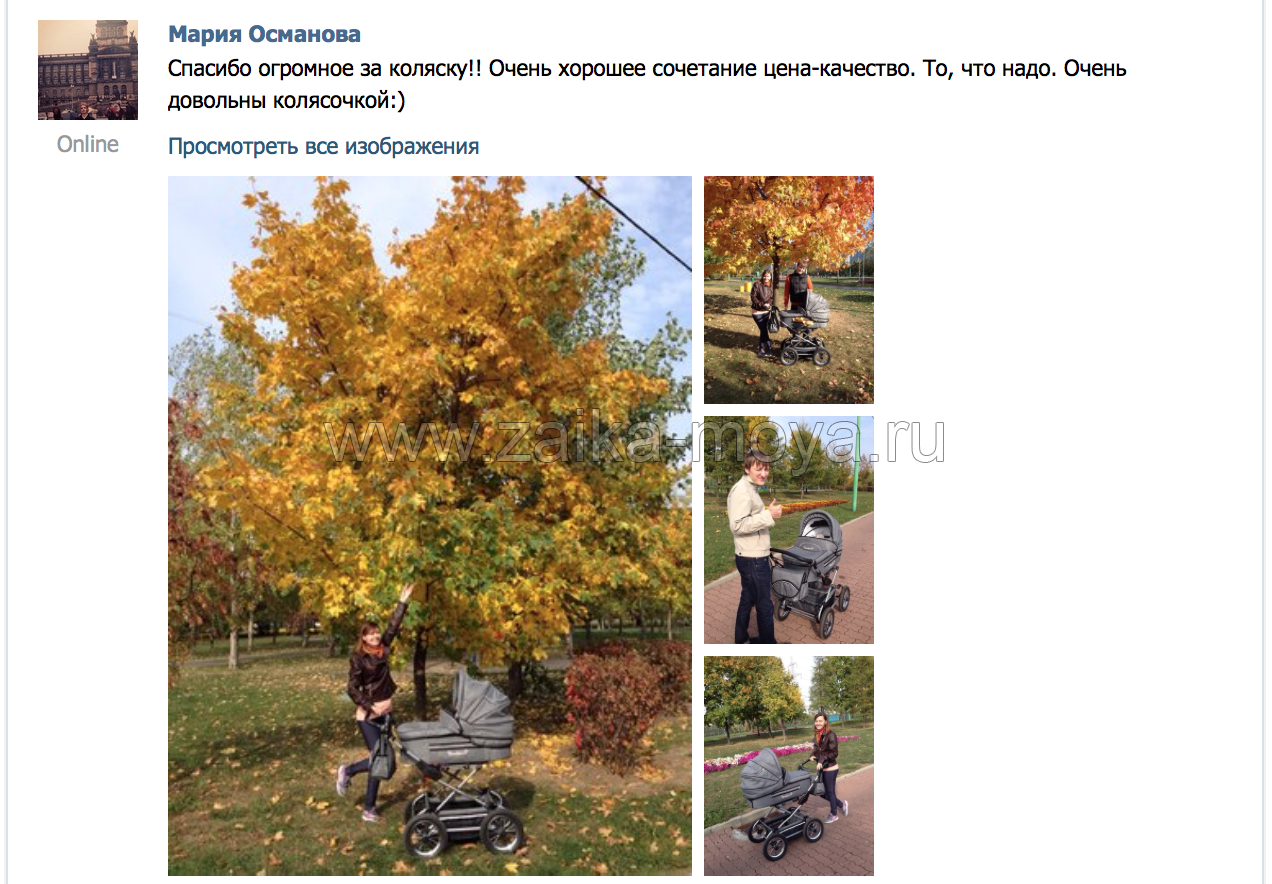Open thumbnail of couple under orange tree
1272x884 pixels.
(x=789, y=290)
